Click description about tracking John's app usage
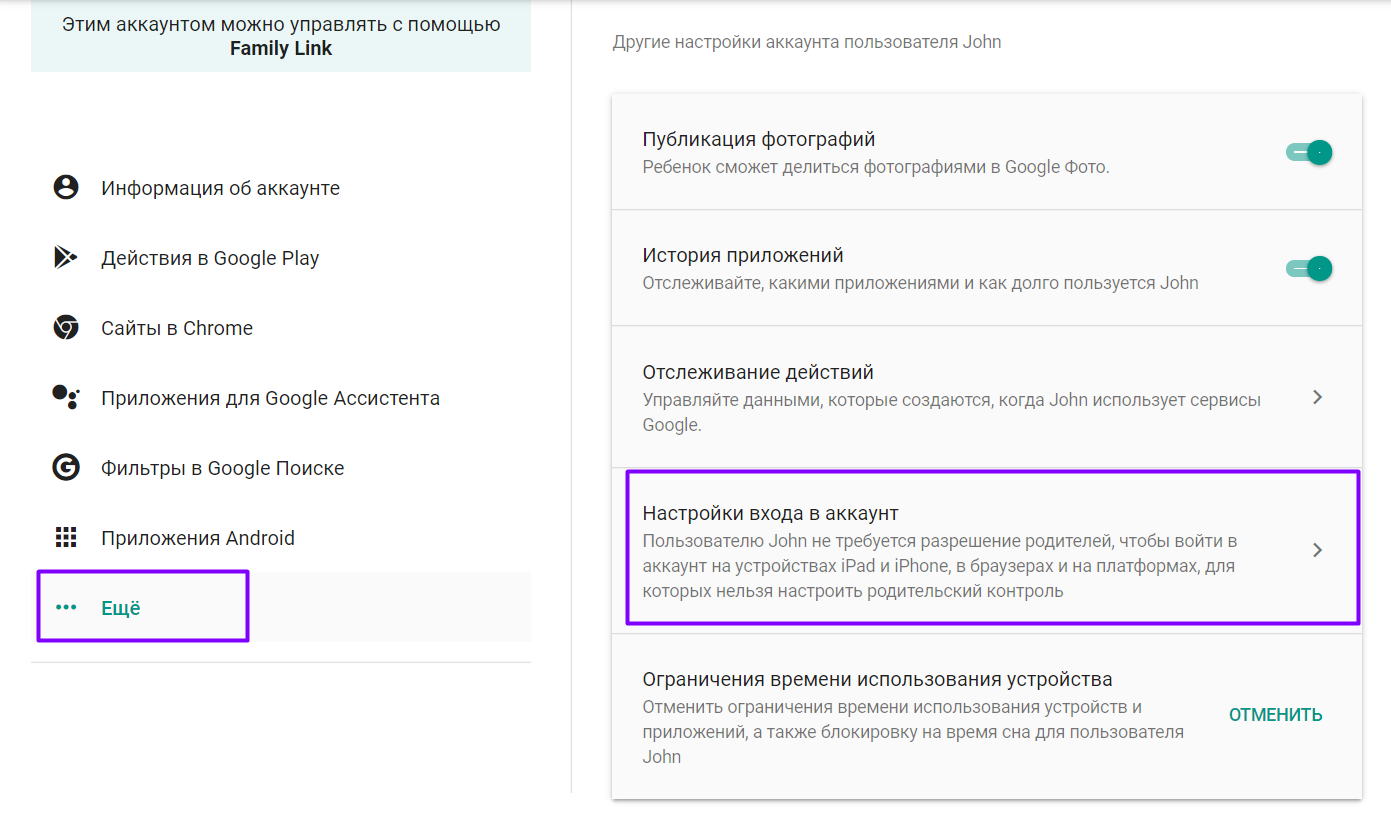This screenshot has width=1391, height=823. tap(920, 283)
